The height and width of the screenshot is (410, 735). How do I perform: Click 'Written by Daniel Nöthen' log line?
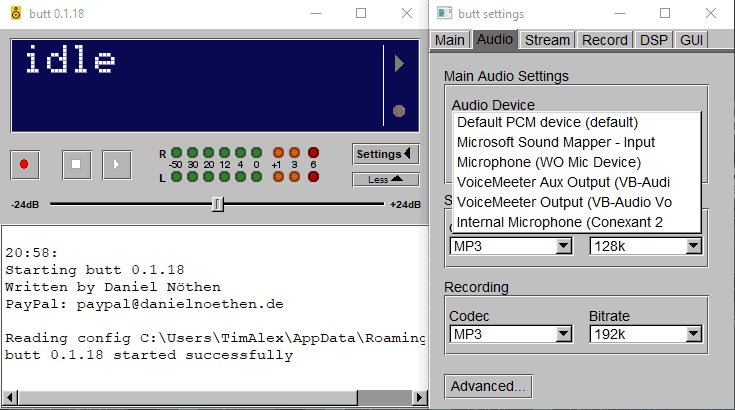[x=113, y=287]
